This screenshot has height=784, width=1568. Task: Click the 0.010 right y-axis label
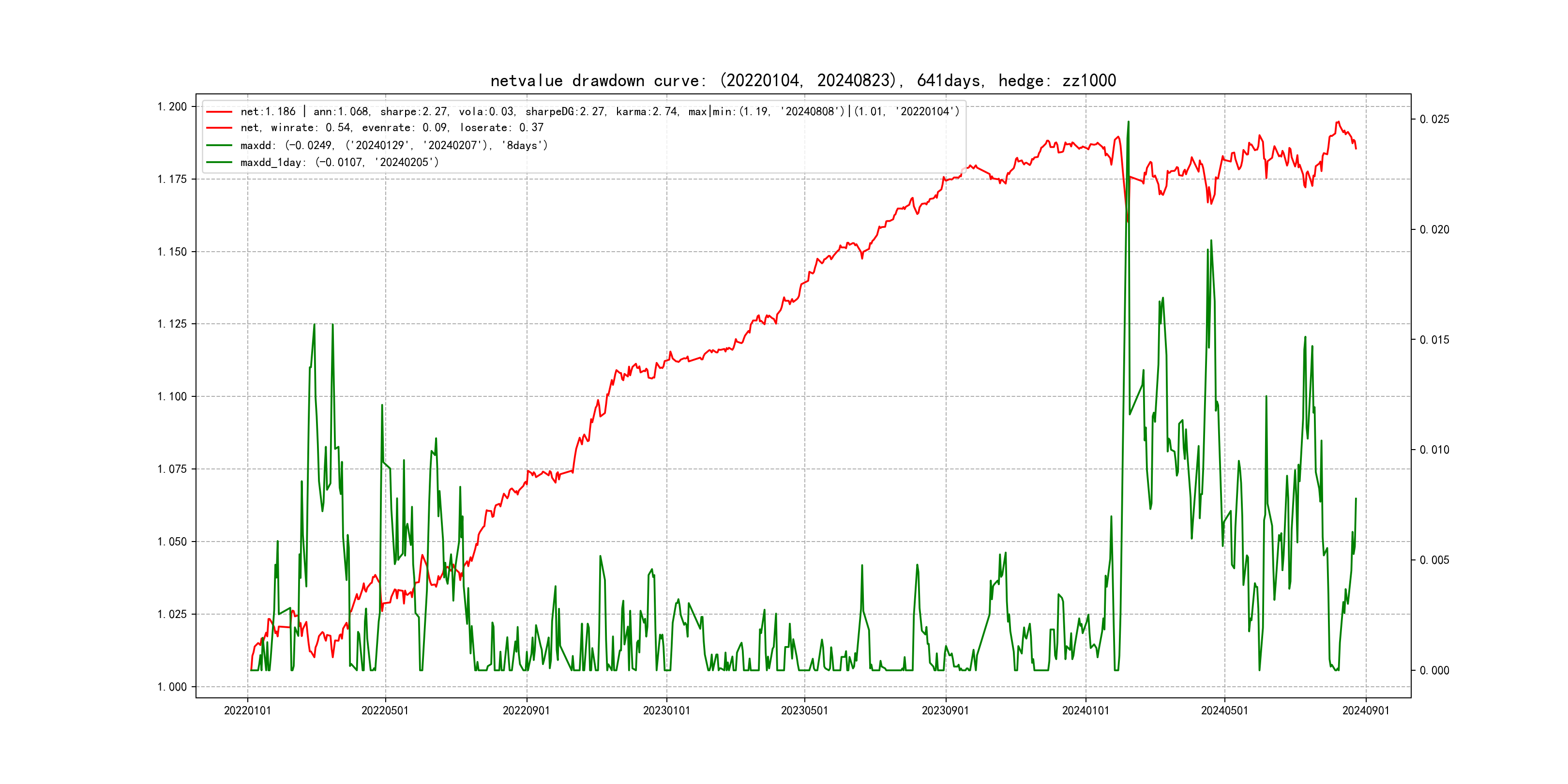point(1434,450)
